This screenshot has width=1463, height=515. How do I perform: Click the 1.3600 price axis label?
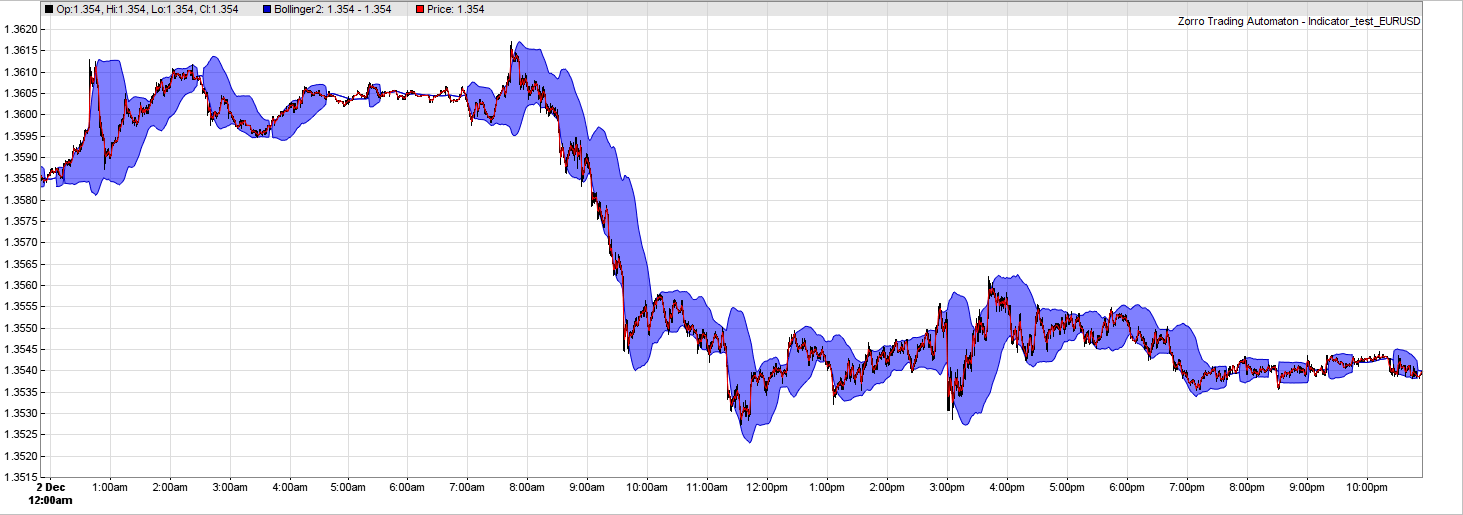click(22, 114)
